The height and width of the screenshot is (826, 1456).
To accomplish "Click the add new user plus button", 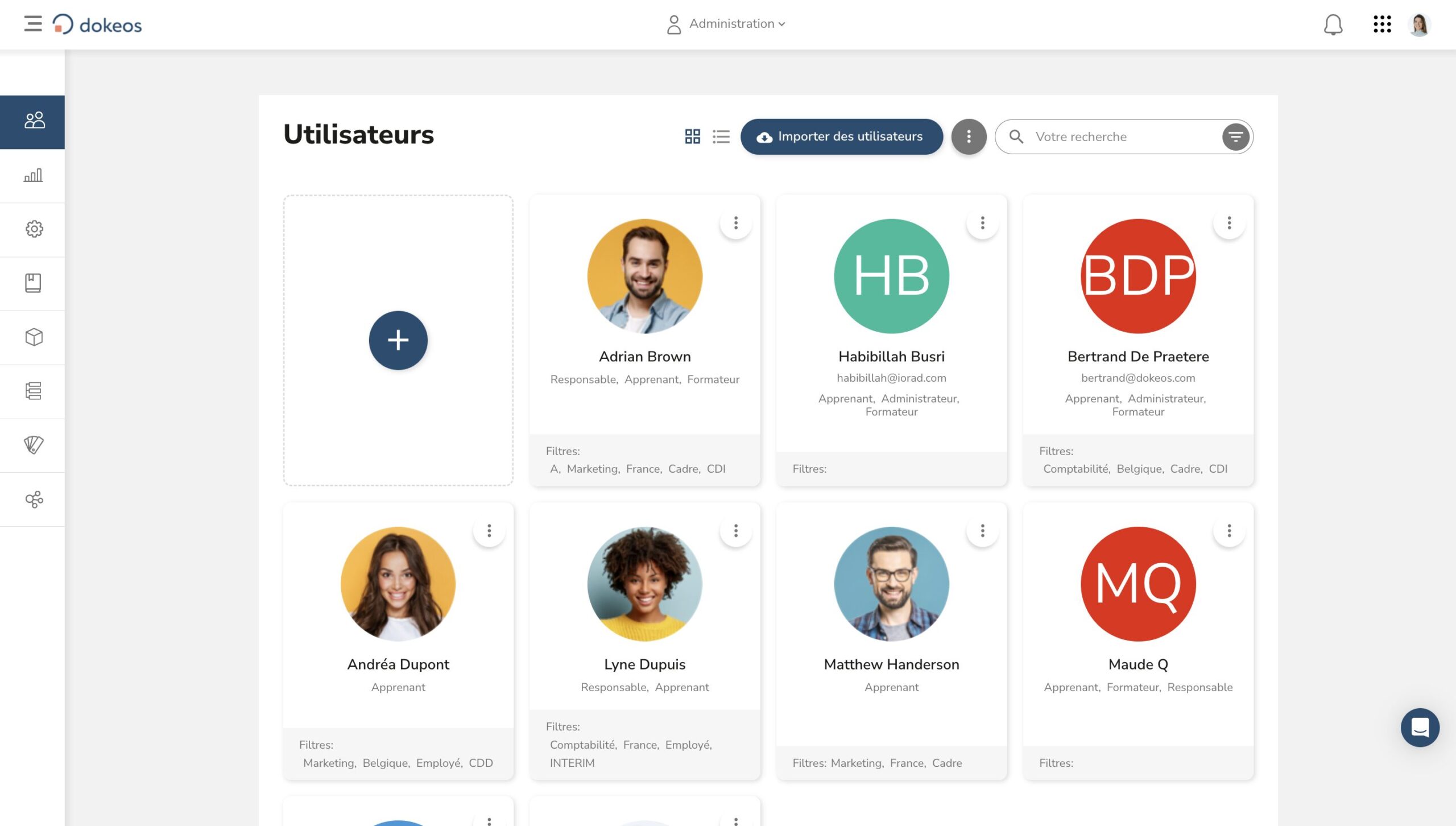I will (398, 340).
